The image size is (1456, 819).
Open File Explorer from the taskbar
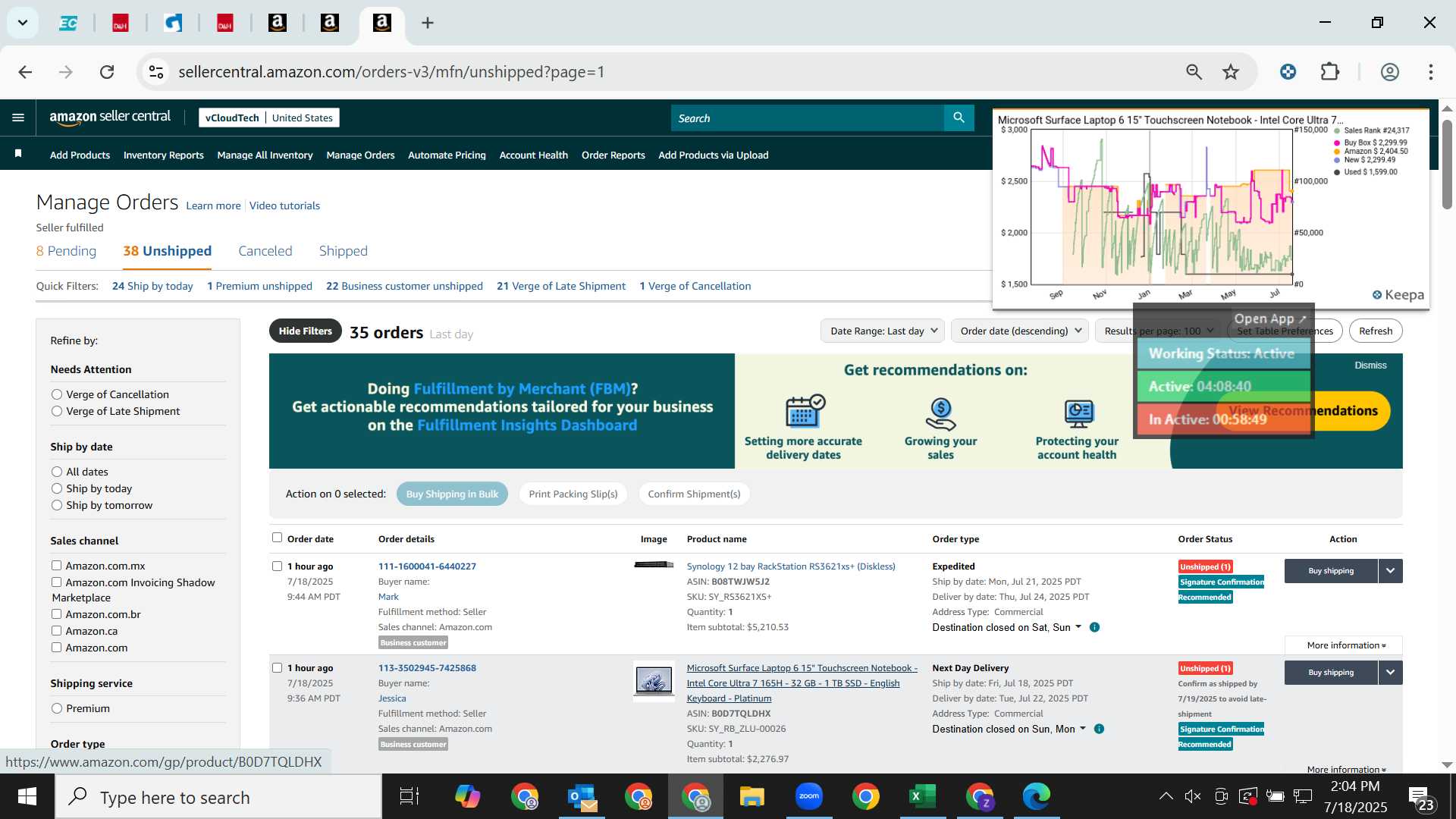[752, 796]
